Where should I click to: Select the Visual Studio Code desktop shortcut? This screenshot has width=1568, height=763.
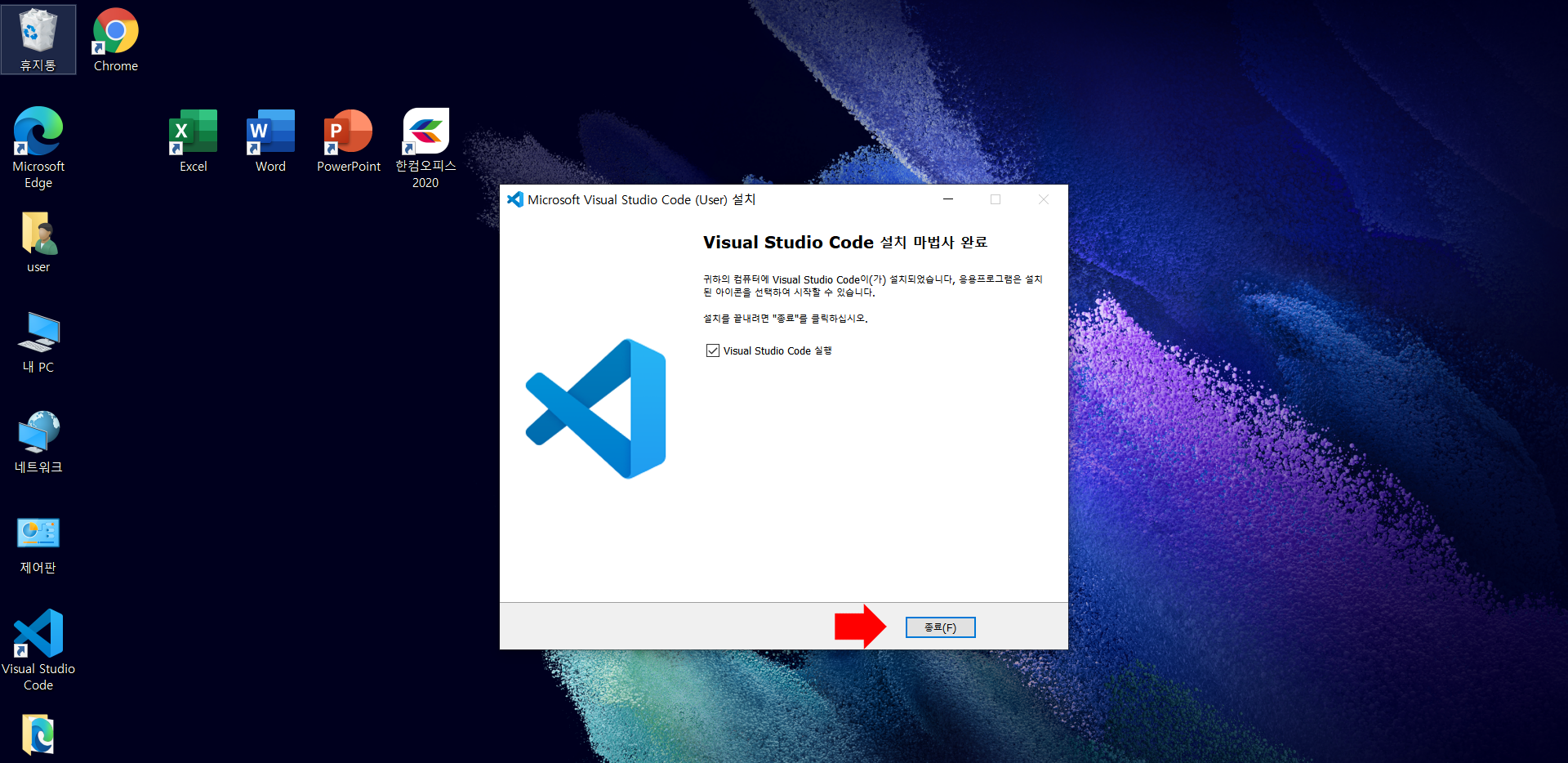[x=38, y=649]
